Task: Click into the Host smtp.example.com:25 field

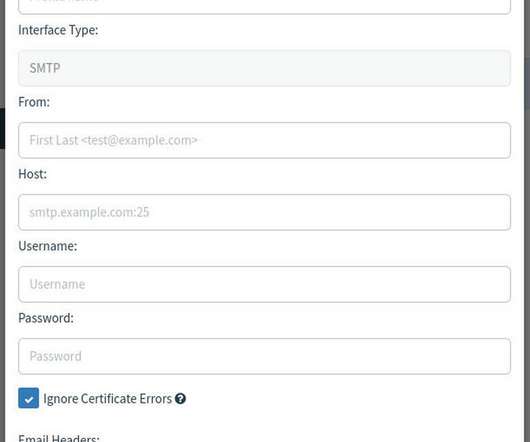Action: (x=264, y=212)
